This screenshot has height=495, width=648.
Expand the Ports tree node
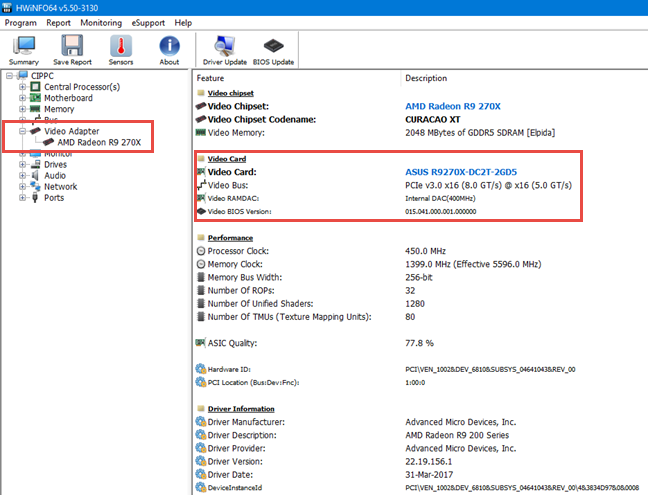(x=22, y=198)
